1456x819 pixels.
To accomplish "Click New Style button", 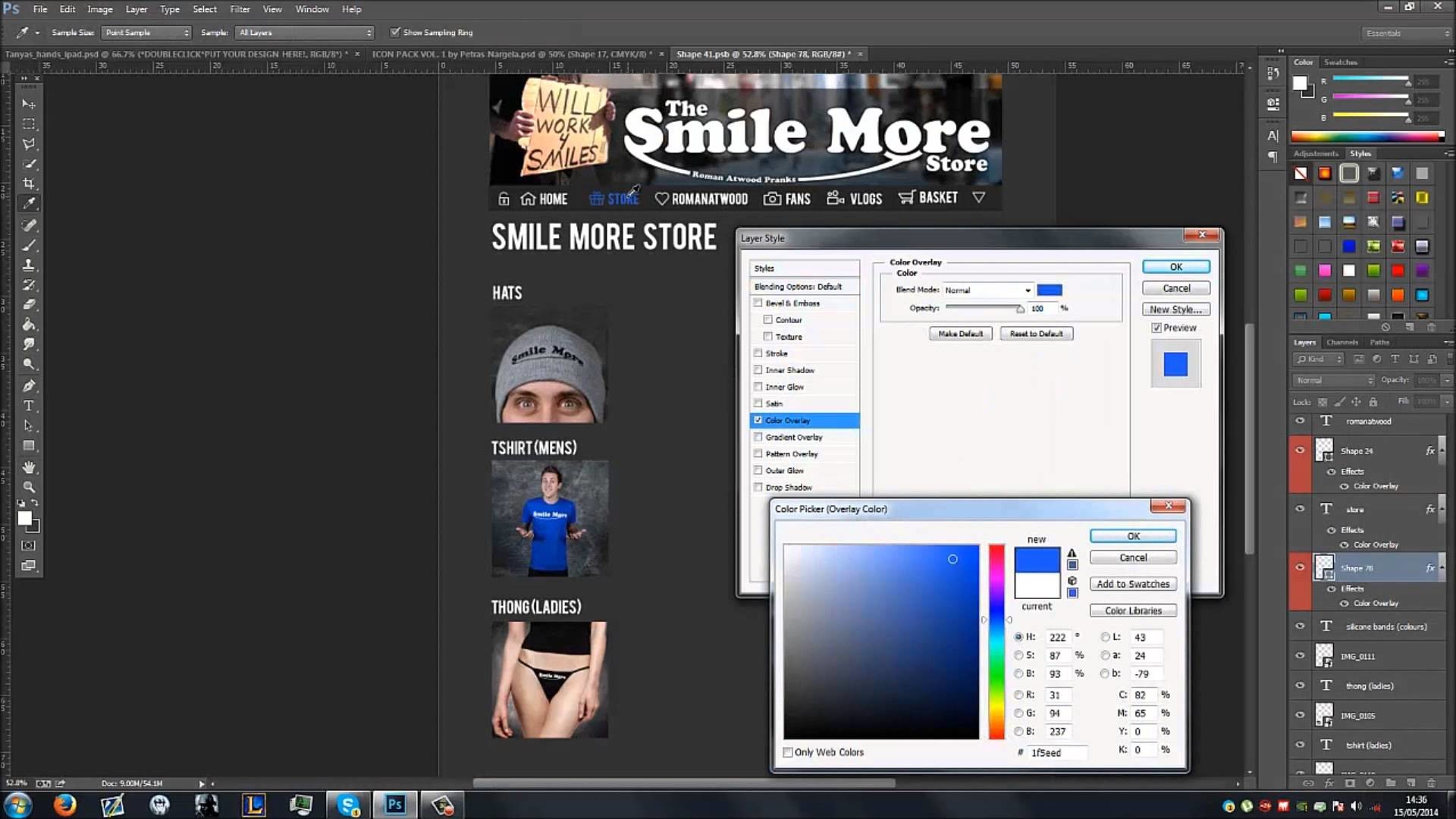I will click(x=1175, y=309).
